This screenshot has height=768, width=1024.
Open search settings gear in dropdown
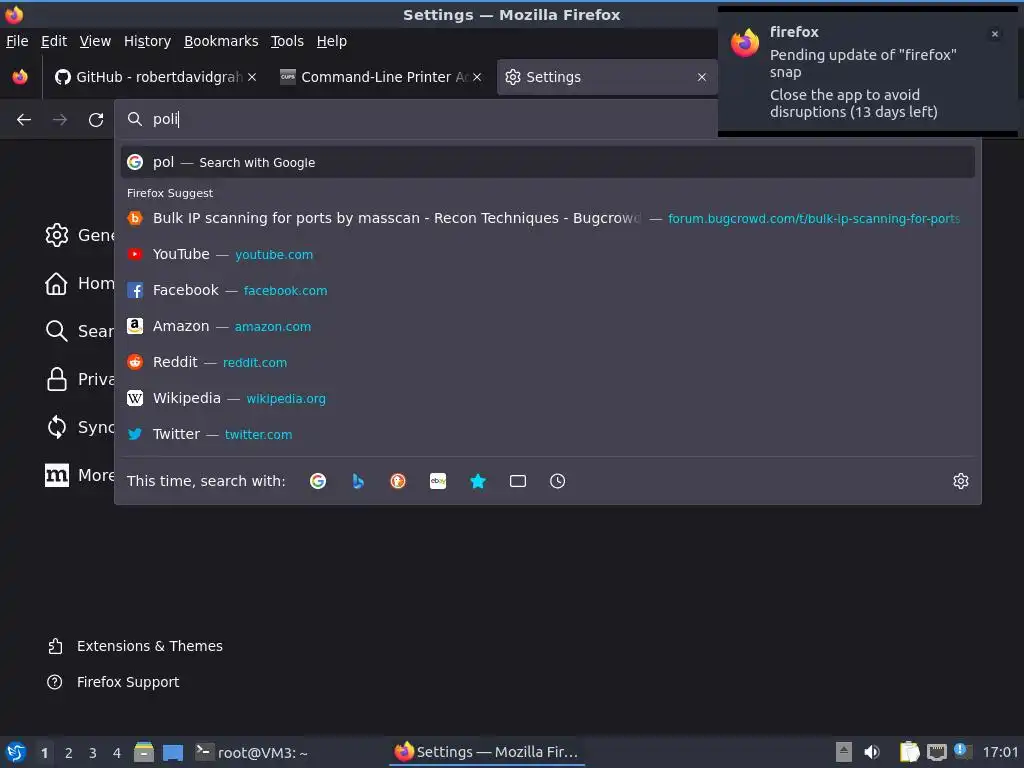coord(961,481)
